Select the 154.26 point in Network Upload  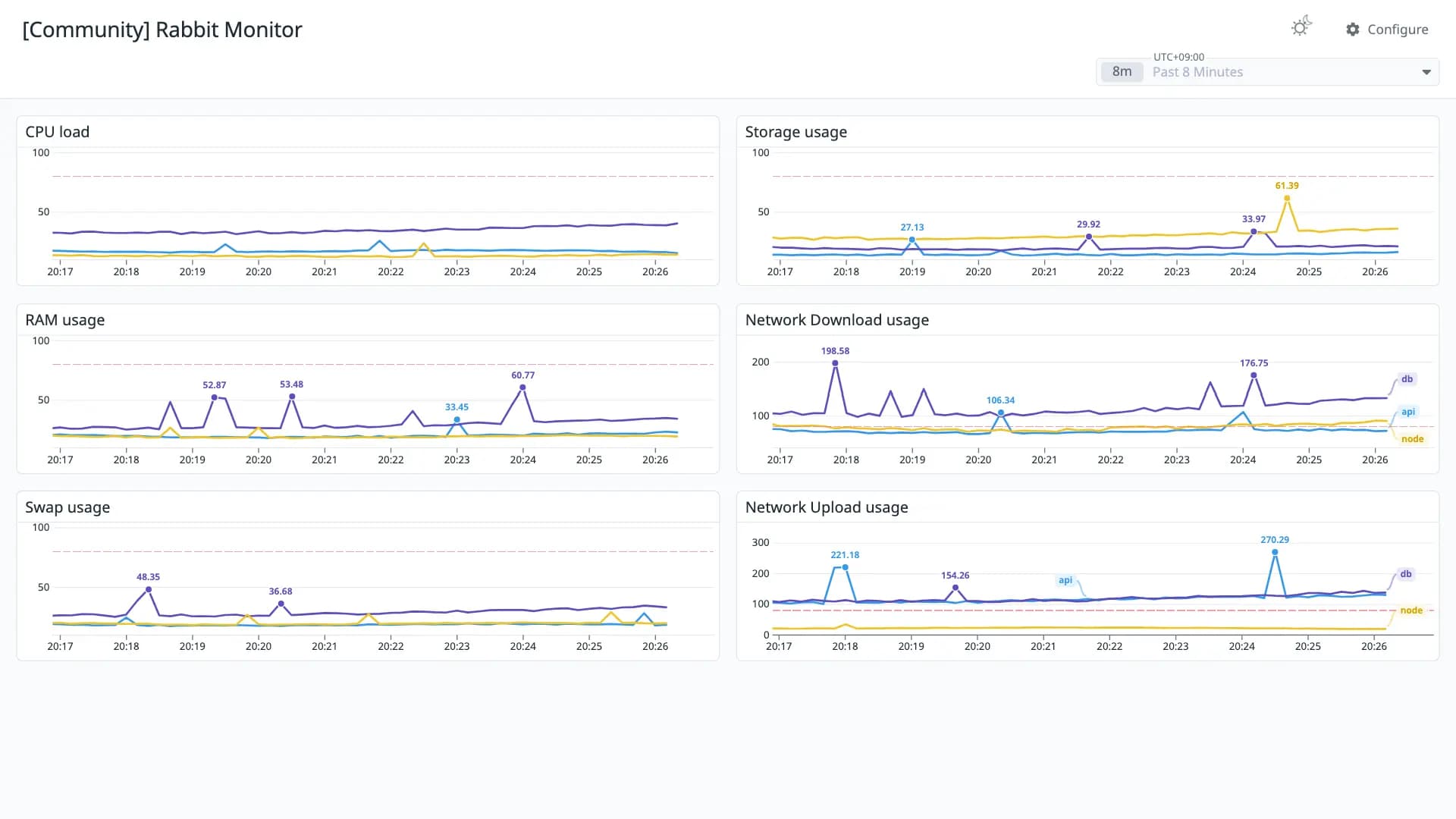(955, 588)
